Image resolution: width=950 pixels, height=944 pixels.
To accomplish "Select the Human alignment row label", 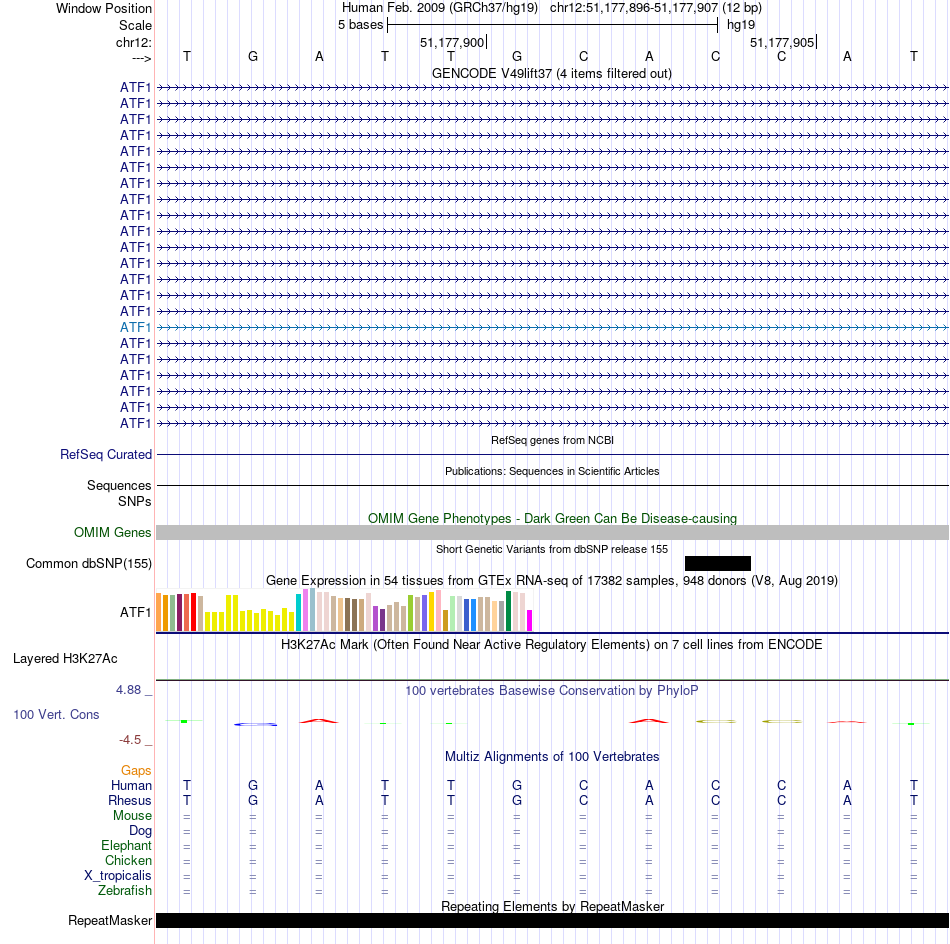I will 131,785.
